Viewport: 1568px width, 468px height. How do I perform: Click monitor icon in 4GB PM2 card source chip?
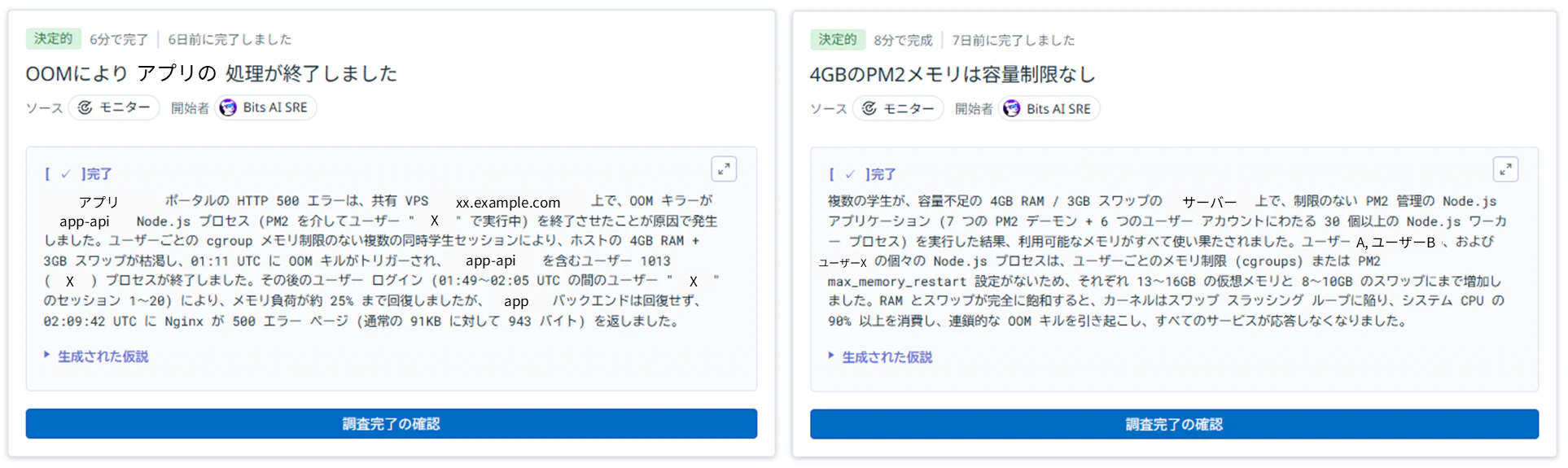click(x=869, y=108)
